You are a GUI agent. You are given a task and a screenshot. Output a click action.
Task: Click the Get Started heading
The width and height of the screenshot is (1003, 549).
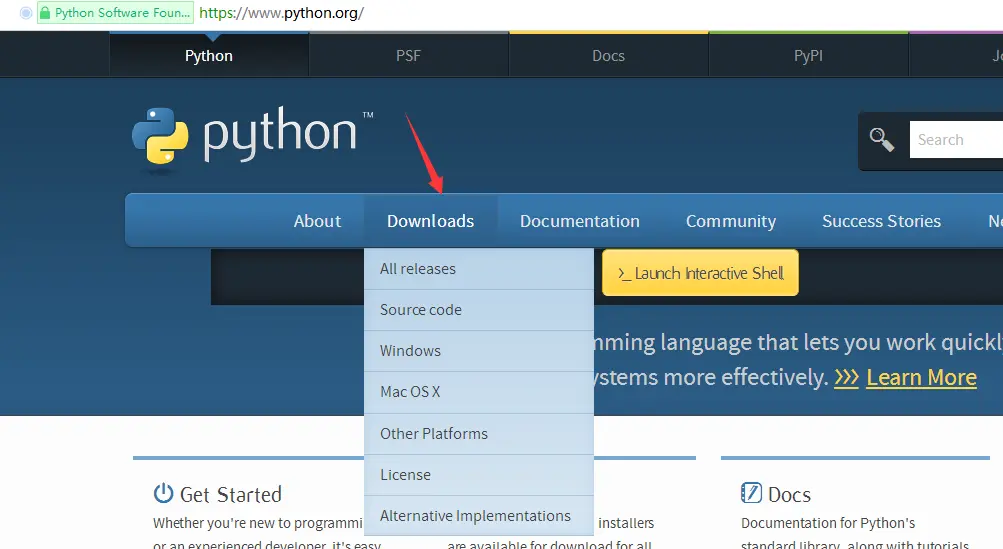(x=231, y=494)
